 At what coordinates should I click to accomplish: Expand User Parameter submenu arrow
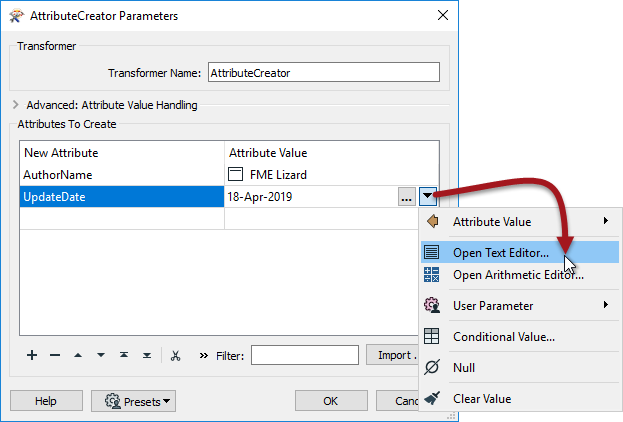pyautogui.click(x=606, y=305)
